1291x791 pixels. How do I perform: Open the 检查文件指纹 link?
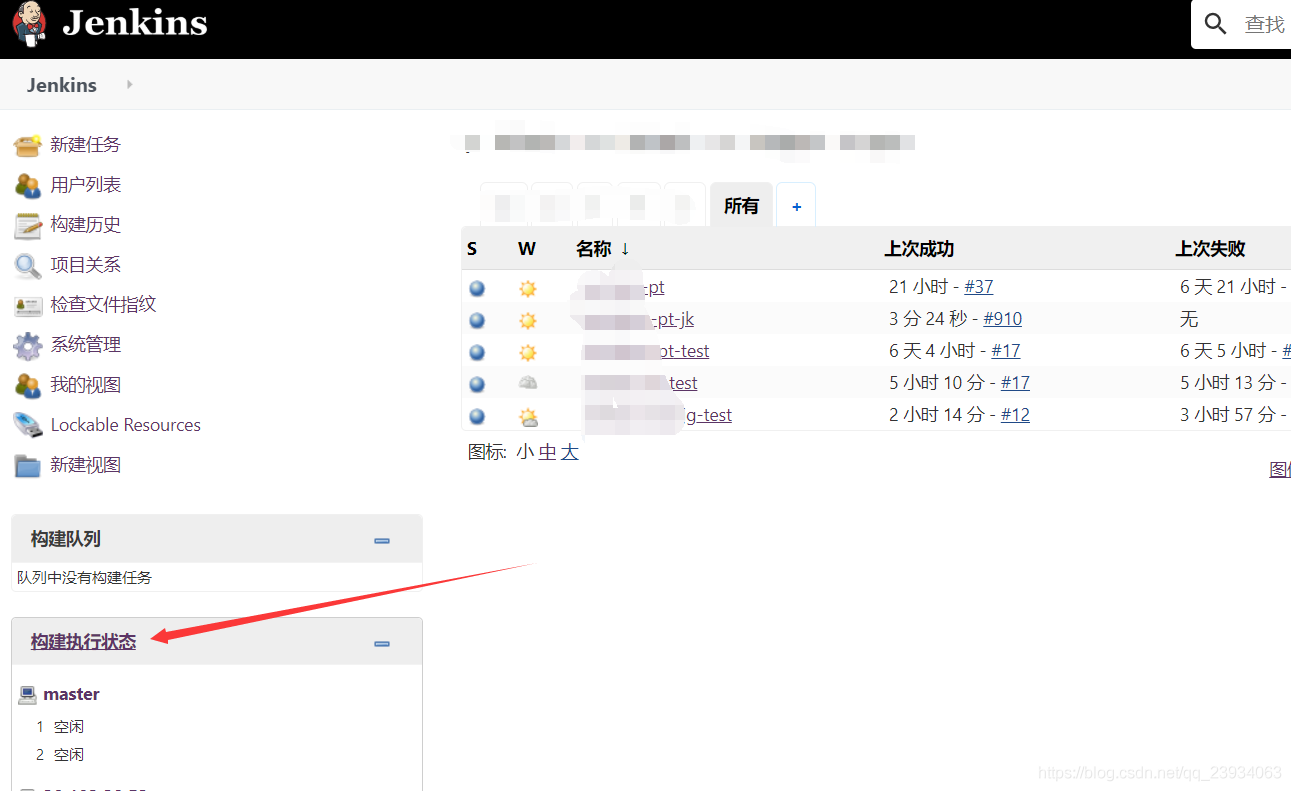[x=104, y=305]
